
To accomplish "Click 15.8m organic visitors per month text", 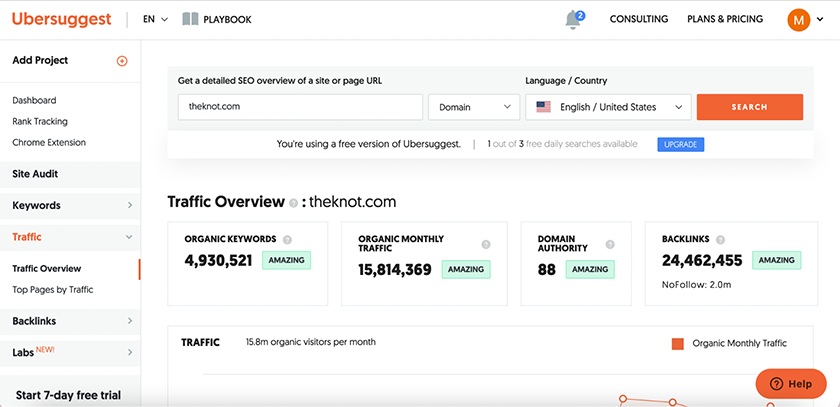I will (311, 342).
